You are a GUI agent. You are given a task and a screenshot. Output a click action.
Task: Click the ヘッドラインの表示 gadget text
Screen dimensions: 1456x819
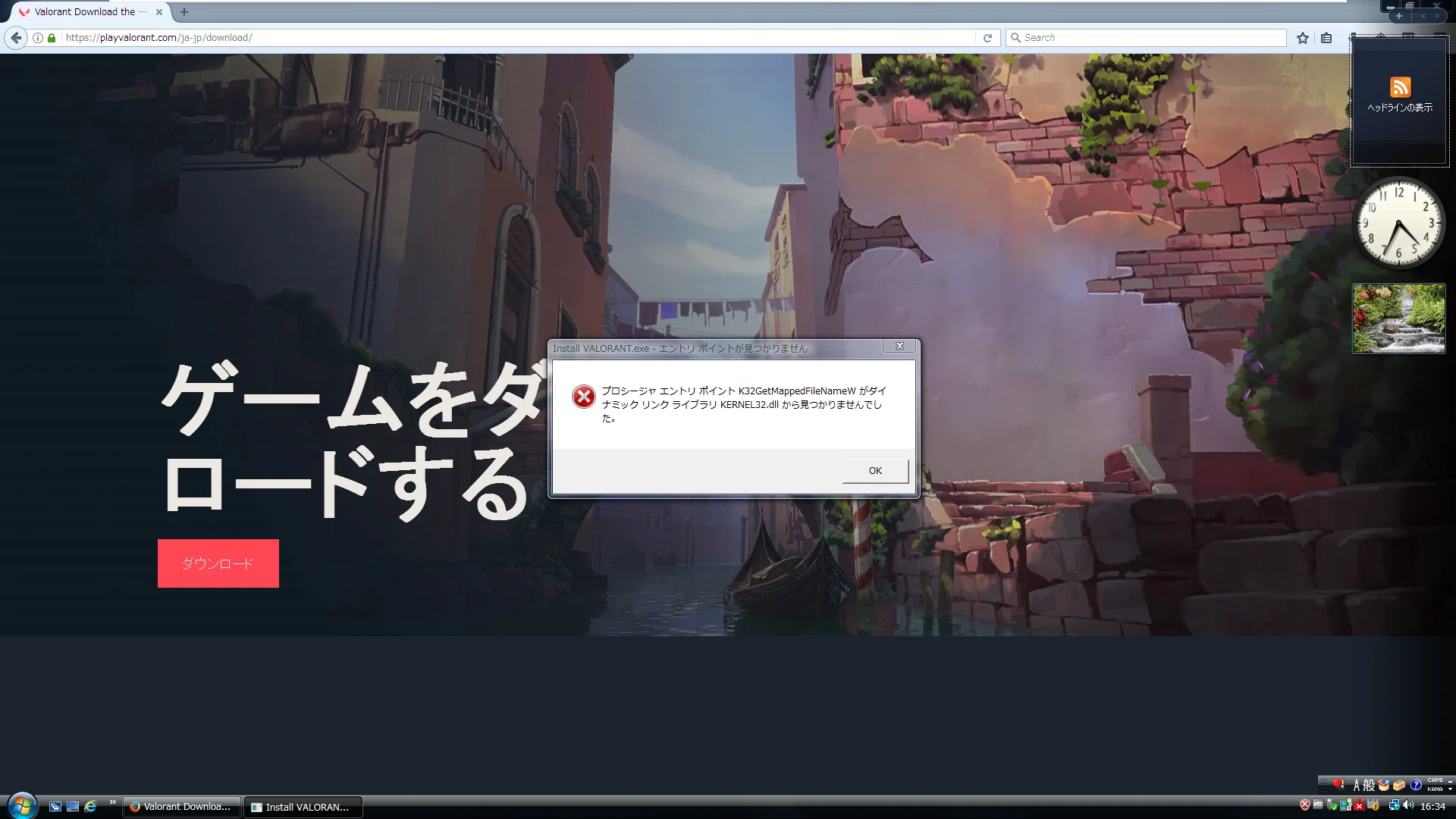click(x=1400, y=108)
